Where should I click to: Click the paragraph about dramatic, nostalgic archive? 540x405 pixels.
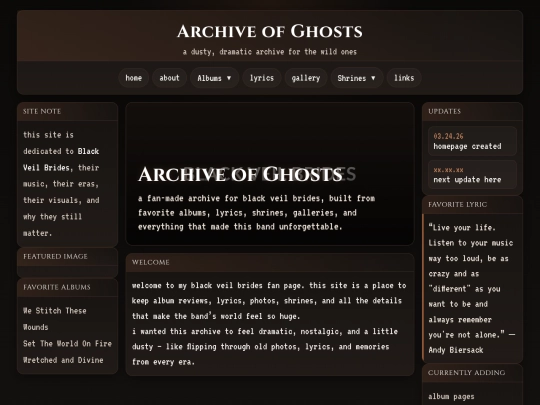click(265, 346)
